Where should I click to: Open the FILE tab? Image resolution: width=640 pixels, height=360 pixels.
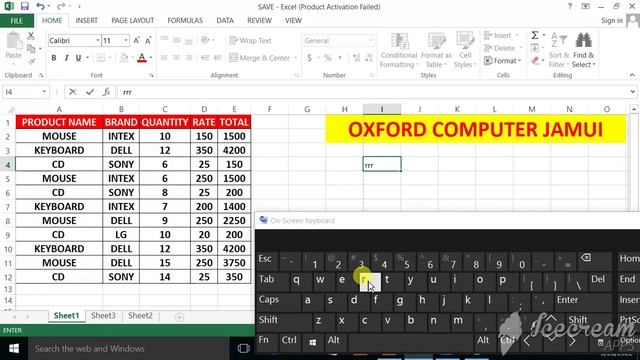(17, 20)
